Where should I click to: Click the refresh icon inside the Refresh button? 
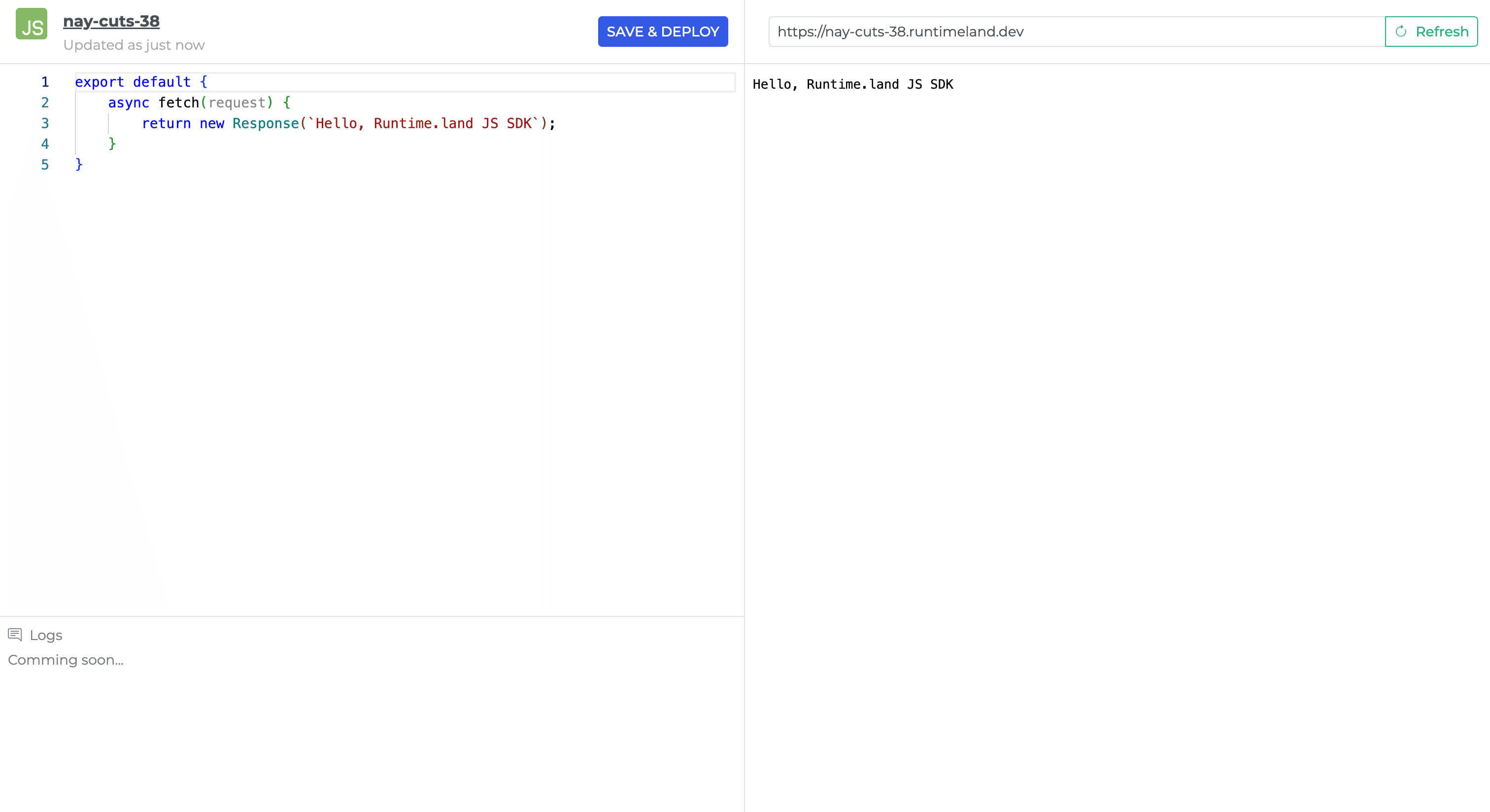pos(1401,31)
